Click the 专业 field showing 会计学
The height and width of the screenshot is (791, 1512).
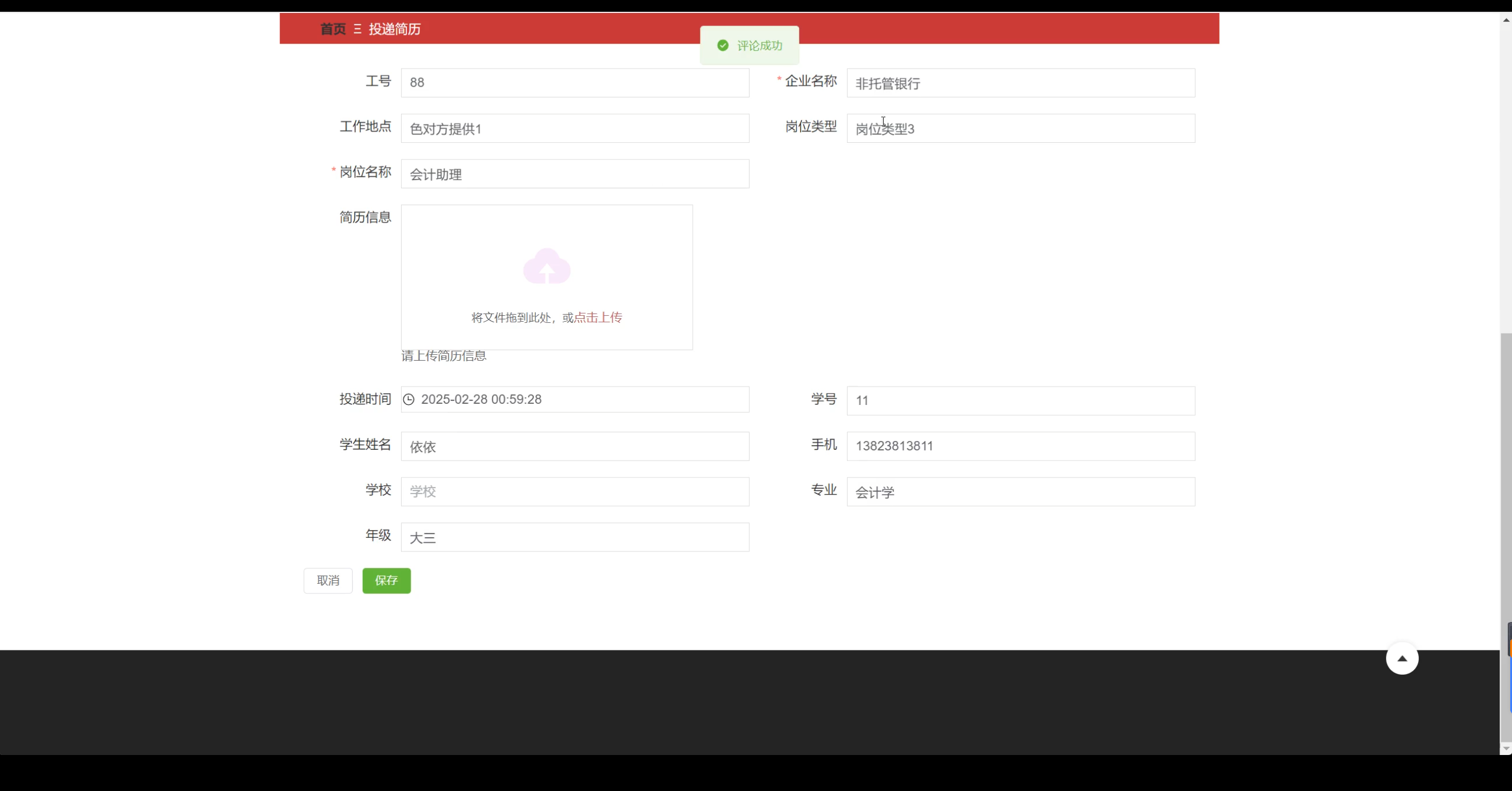[x=1020, y=492]
